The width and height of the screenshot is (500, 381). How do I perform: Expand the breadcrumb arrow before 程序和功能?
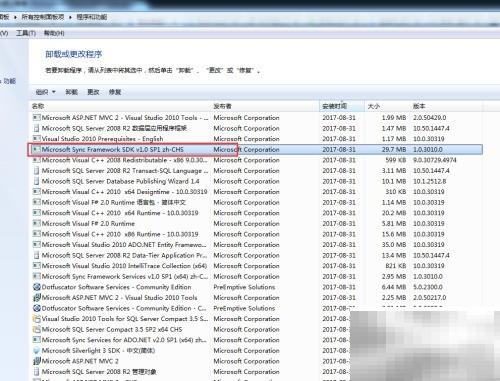71,17
